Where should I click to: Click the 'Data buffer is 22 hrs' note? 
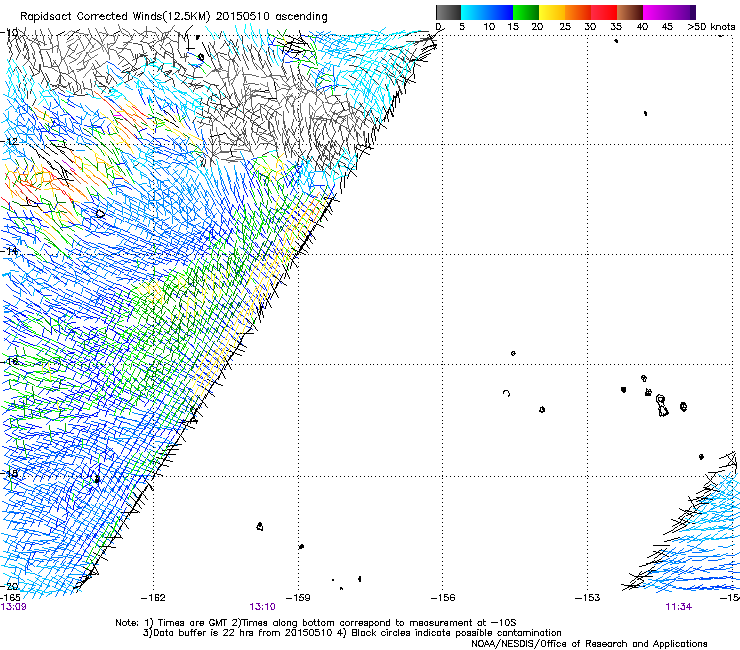(x=238, y=633)
